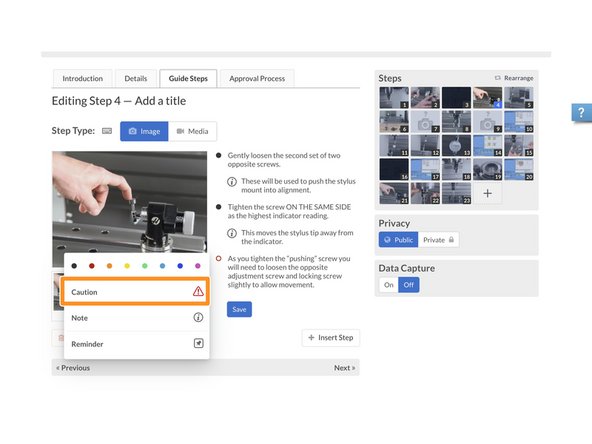Edit 'Gently loosen the second set' text
Image resolution: width=592 pixels, height=444 pixels.
click(284, 160)
